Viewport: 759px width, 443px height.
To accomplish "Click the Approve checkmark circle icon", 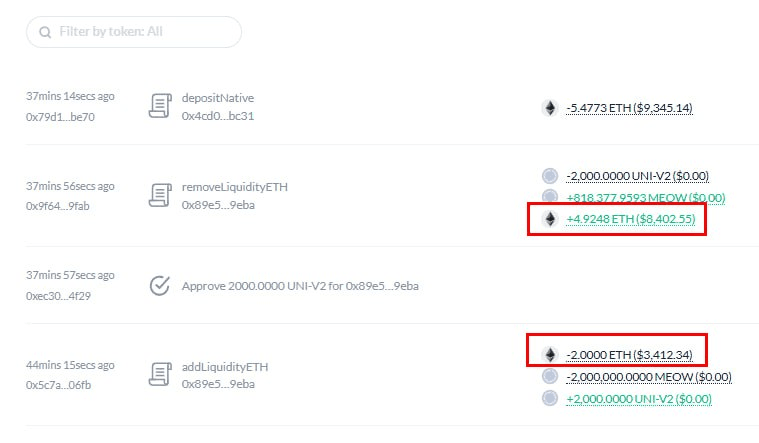I will click(x=159, y=286).
